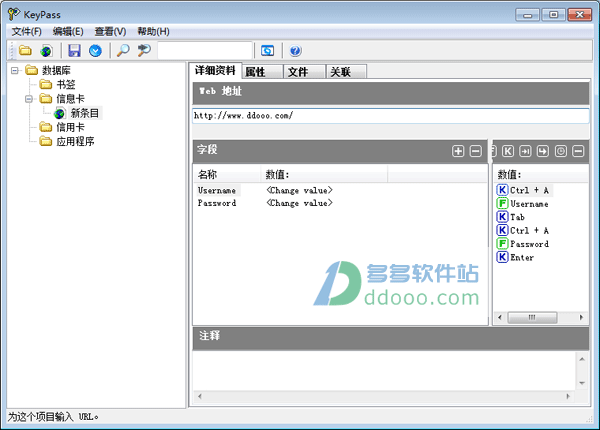This screenshot has width=600, height=430.
Task: Minimize the KeyPass window
Action: pyautogui.click(x=527, y=15)
